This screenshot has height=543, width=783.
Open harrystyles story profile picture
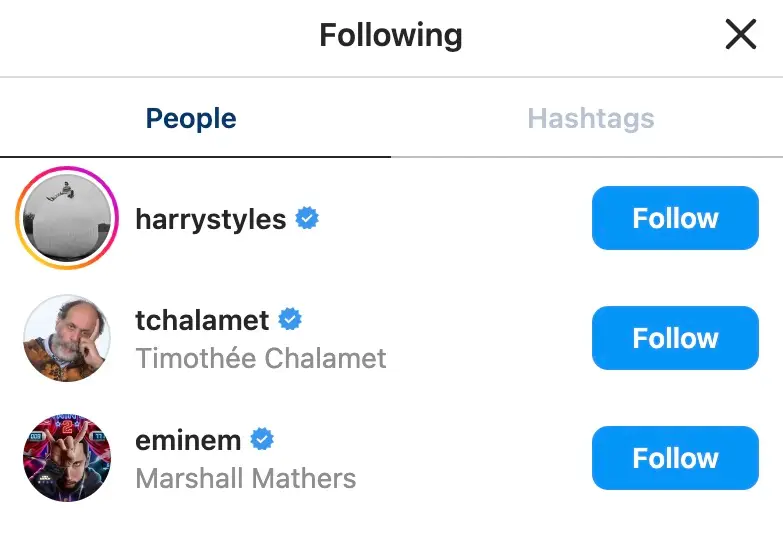coord(67,218)
